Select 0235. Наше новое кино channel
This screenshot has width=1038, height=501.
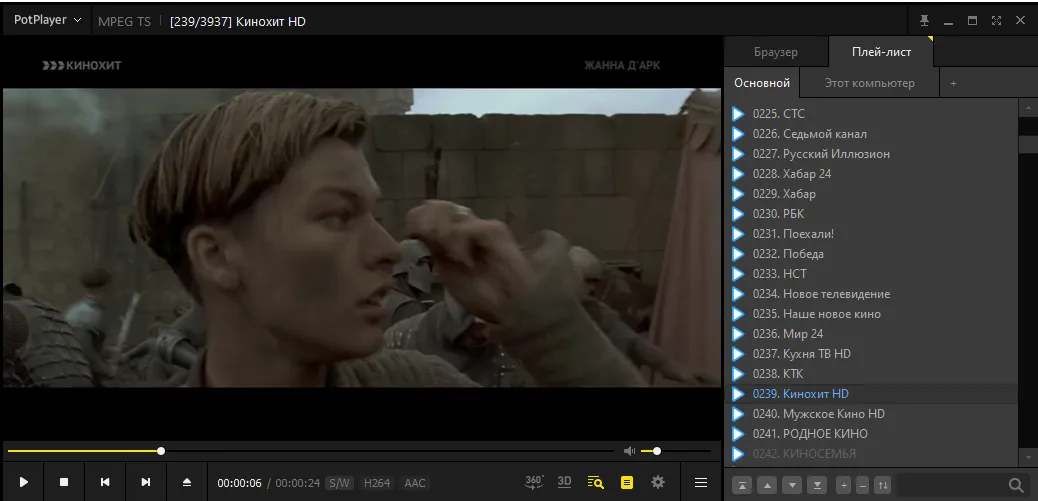tap(871, 314)
